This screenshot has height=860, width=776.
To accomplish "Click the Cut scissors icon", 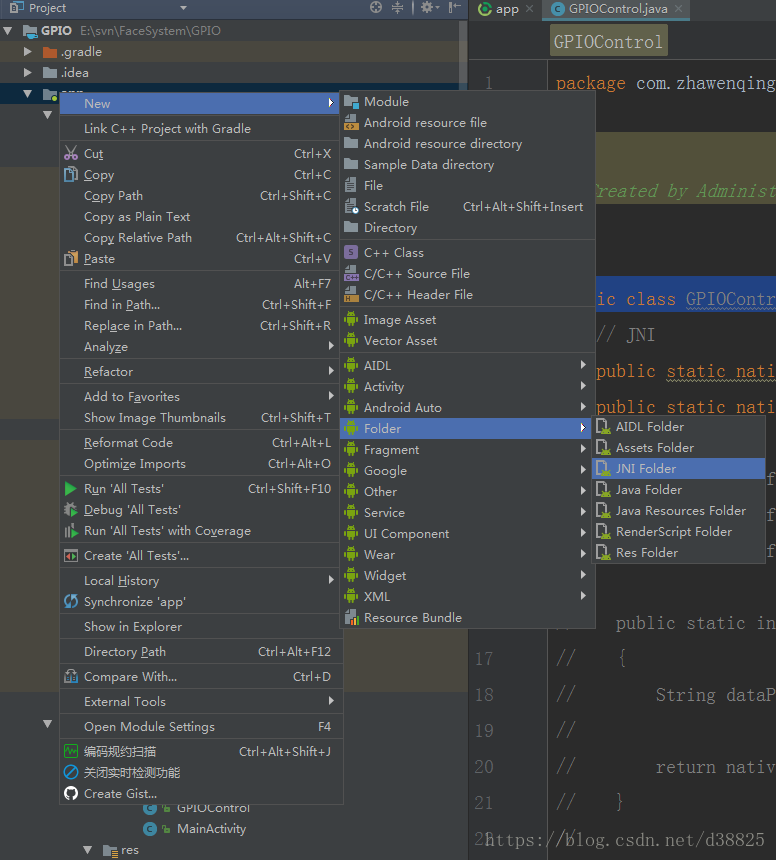I will 71,153.
